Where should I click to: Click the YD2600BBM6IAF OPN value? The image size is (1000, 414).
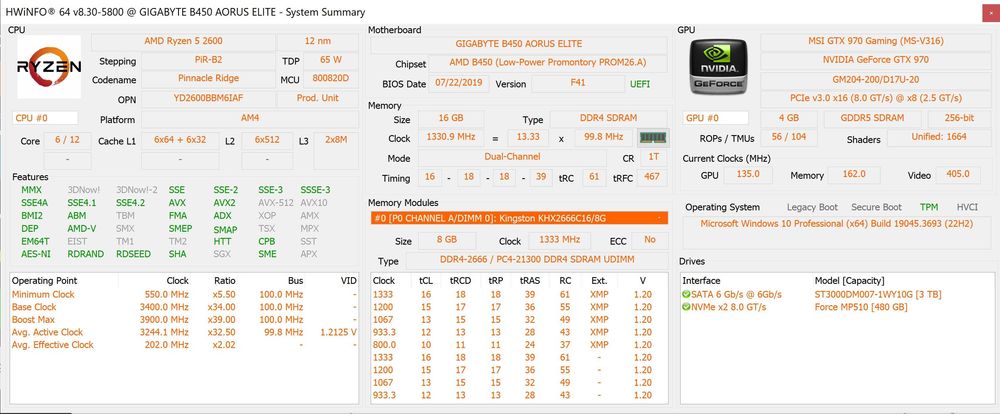coord(208,98)
